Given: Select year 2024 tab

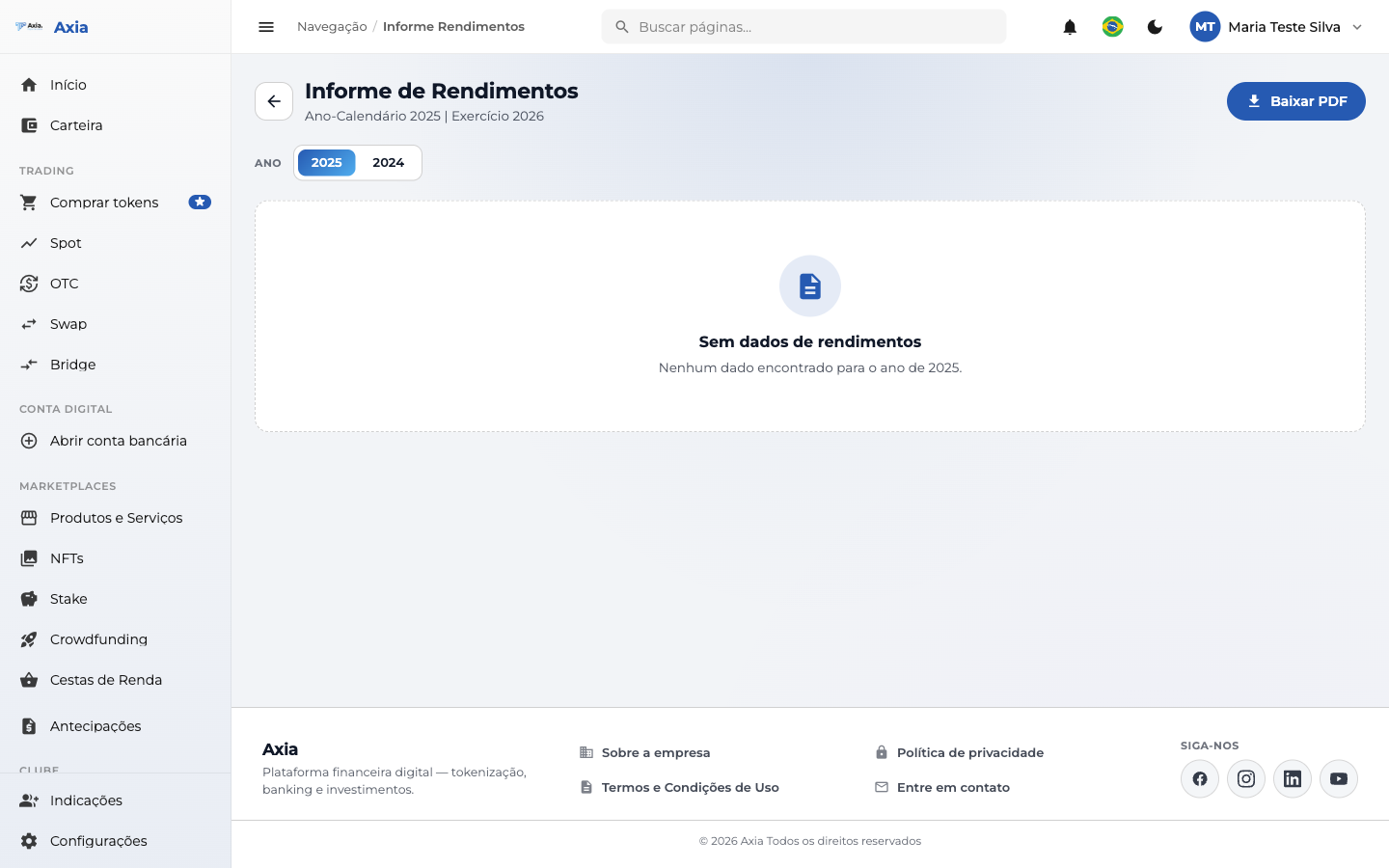Looking at the screenshot, I should 389,163.
